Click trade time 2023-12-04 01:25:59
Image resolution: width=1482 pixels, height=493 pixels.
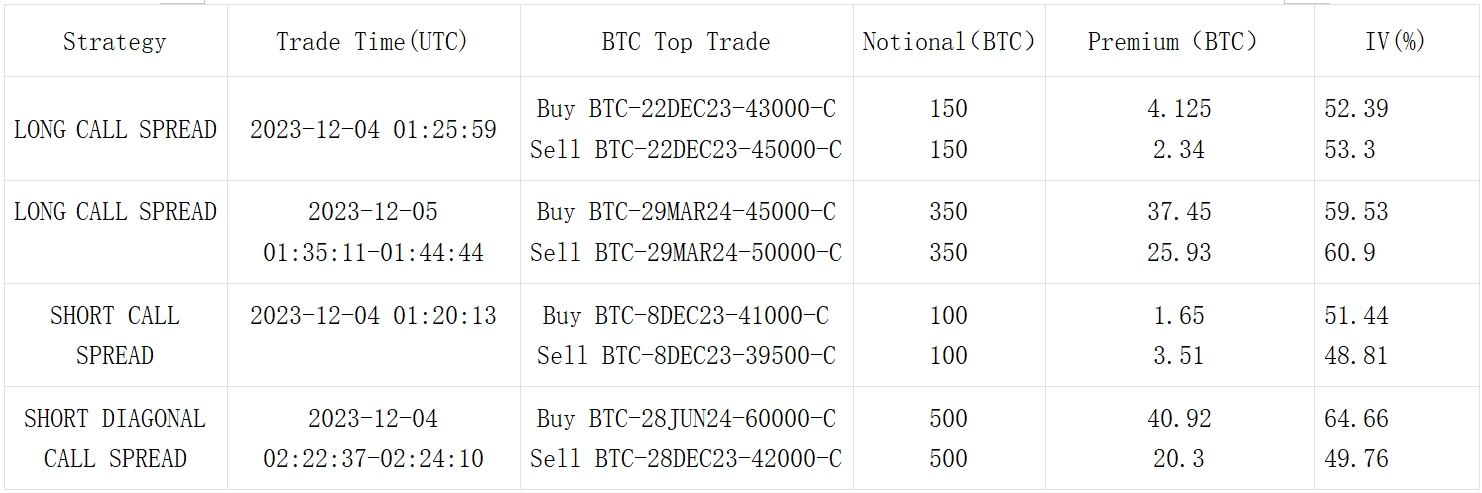(x=373, y=129)
